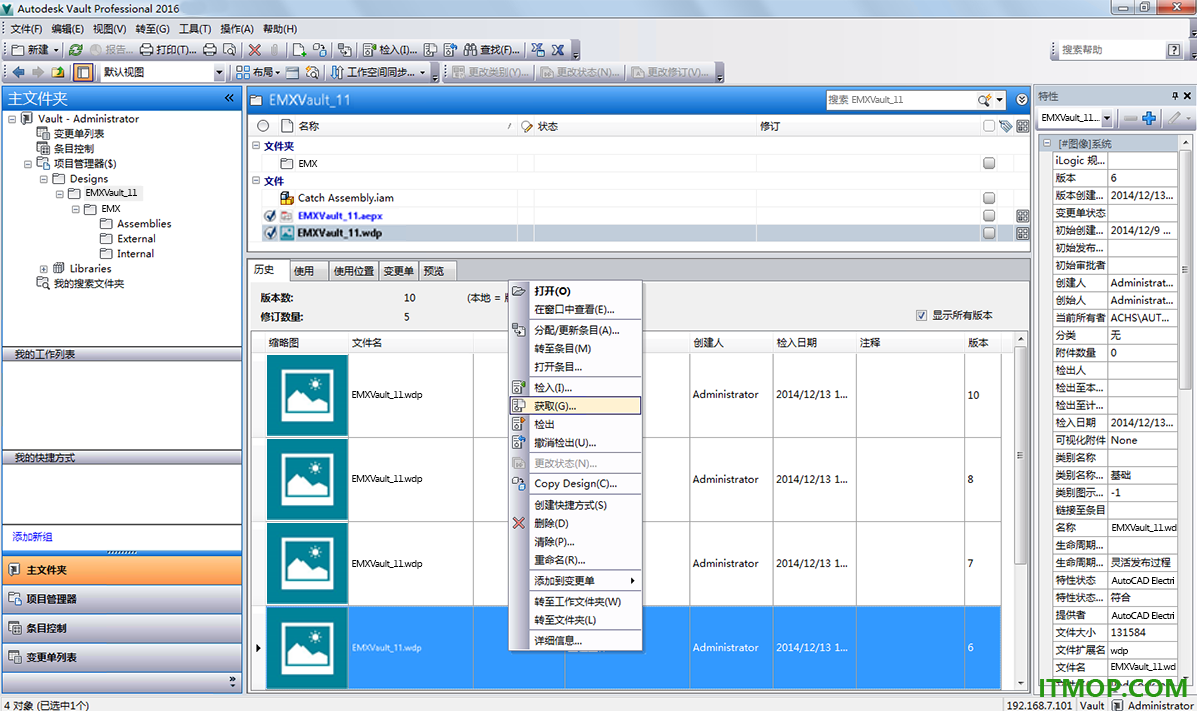Collapse the Designs tree node
Image resolution: width=1197 pixels, height=711 pixels.
click(44, 179)
